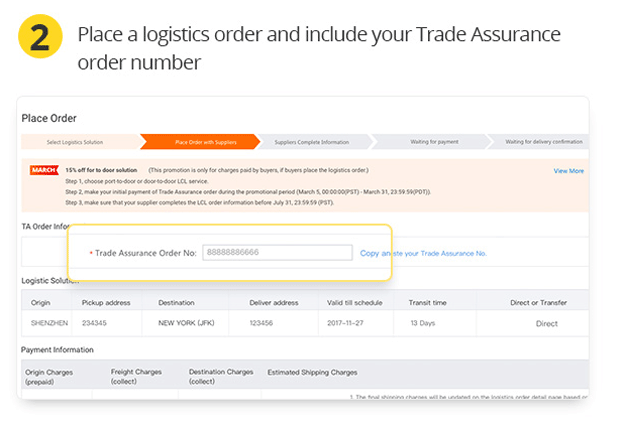The width and height of the screenshot is (626, 431).
Task: Click the Estimated Shipping Charges header
Action: click(x=312, y=373)
